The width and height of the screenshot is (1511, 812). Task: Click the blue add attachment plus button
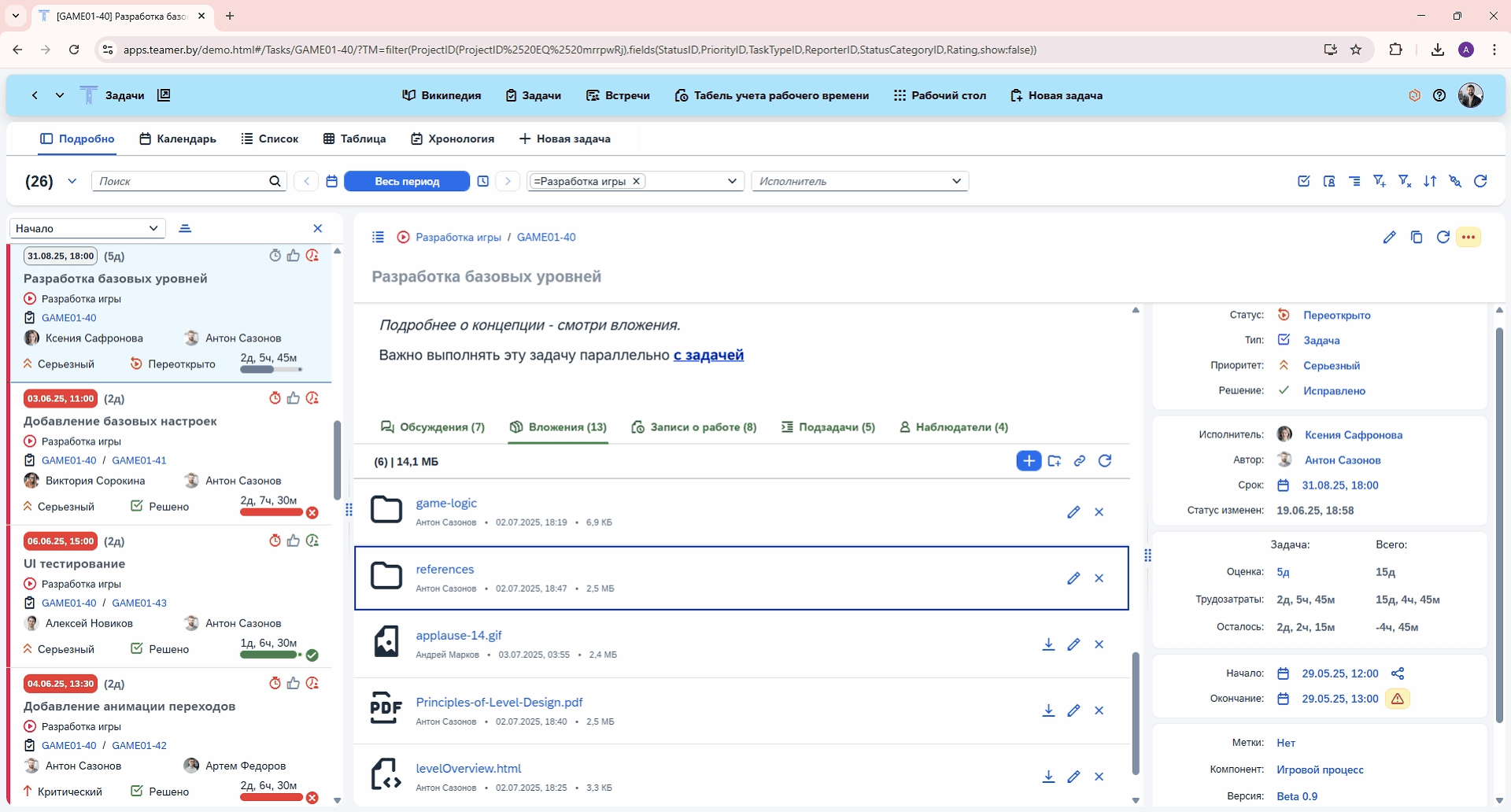click(1029, 461)
